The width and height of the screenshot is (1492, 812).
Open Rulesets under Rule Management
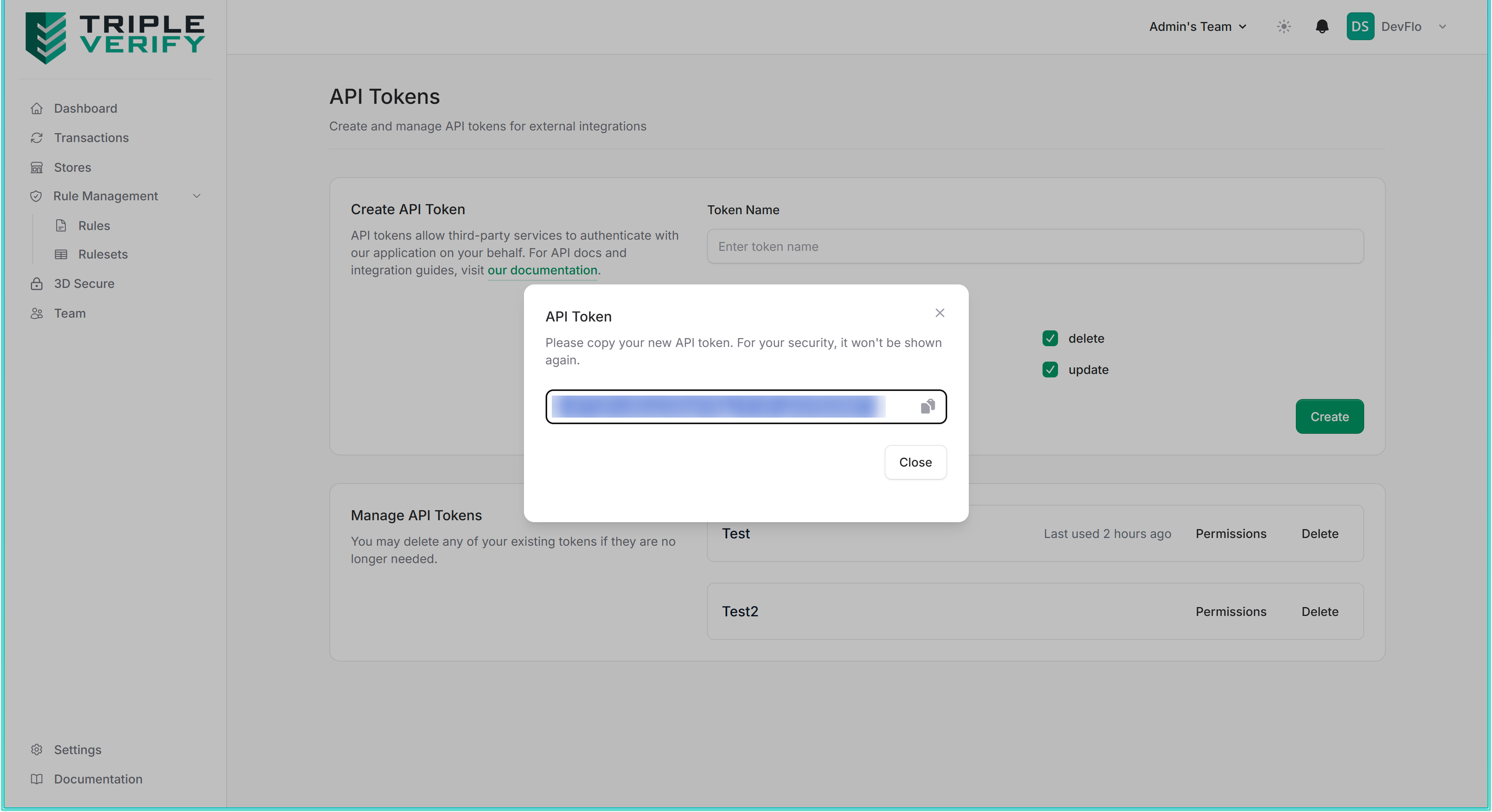coord(103,254)
